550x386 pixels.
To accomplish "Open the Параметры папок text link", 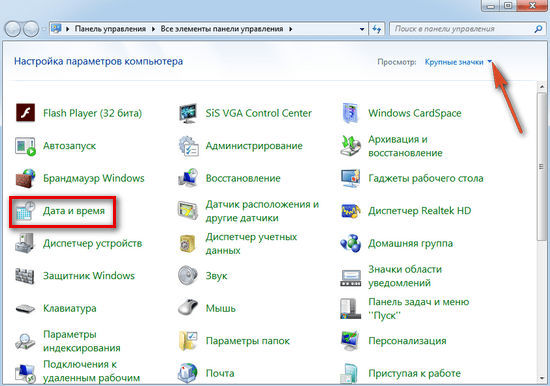I will pos(248,341).
